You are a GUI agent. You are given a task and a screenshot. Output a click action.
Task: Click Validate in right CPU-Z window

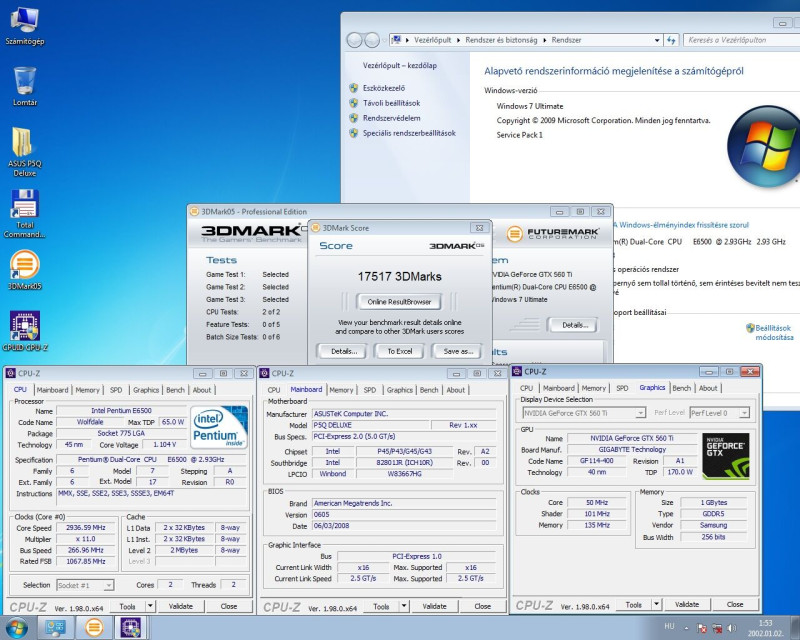(x=687, y=604)
